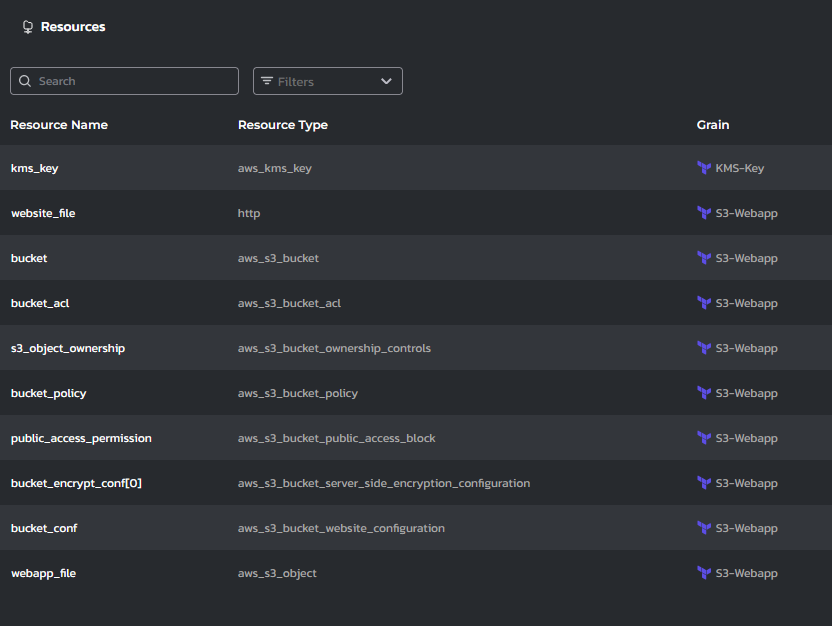Select the bucket_encrypt_conf[0] resource row
Viewport: 832px width, 626px height.
point(76,483)
